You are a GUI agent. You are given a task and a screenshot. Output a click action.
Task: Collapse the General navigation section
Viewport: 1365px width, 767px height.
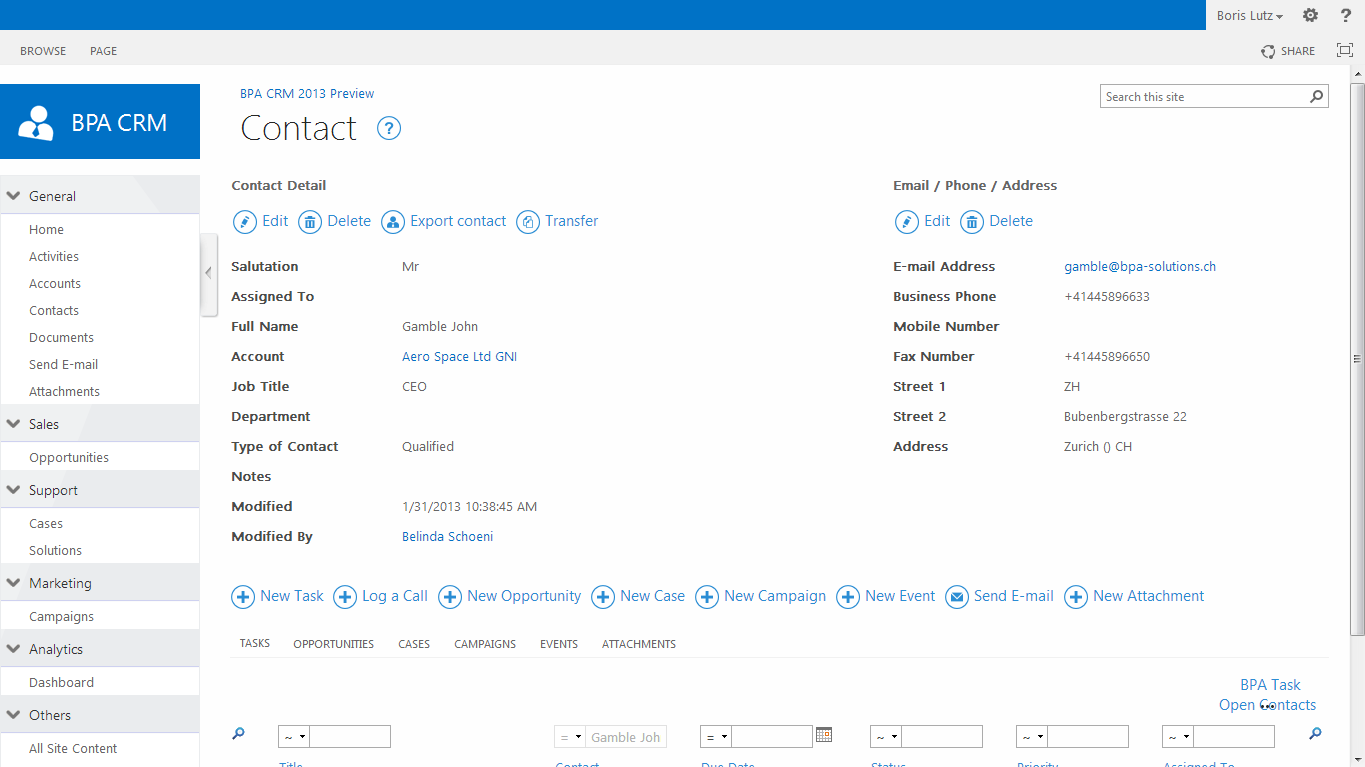tap(14, 196)
